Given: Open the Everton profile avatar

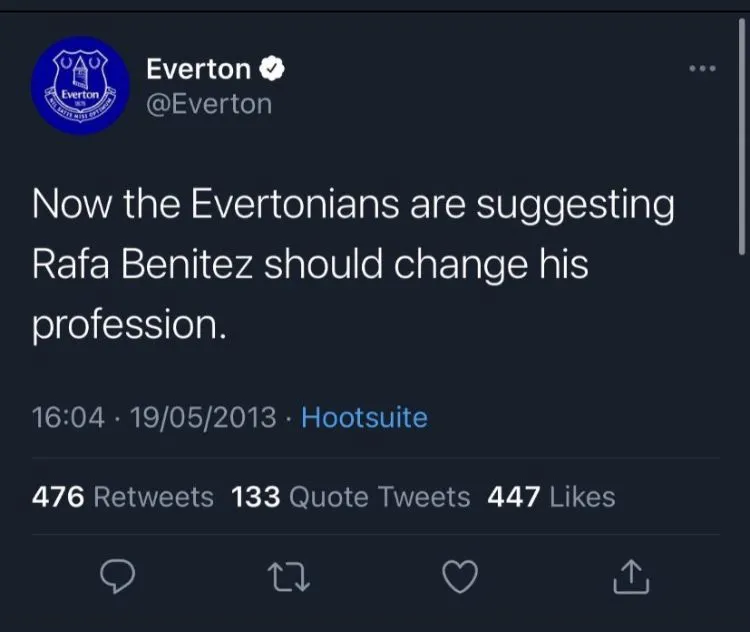Looking at the screenshot, I should click(x=80, y=85).
